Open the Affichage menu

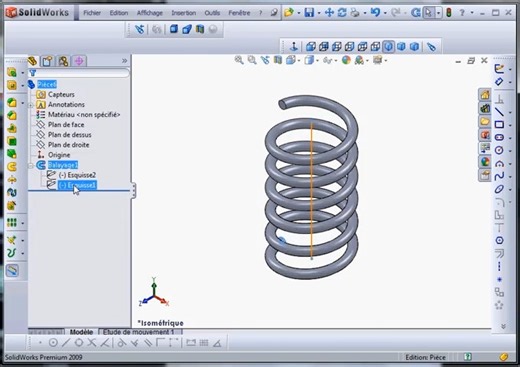click(x=150, y=13)
